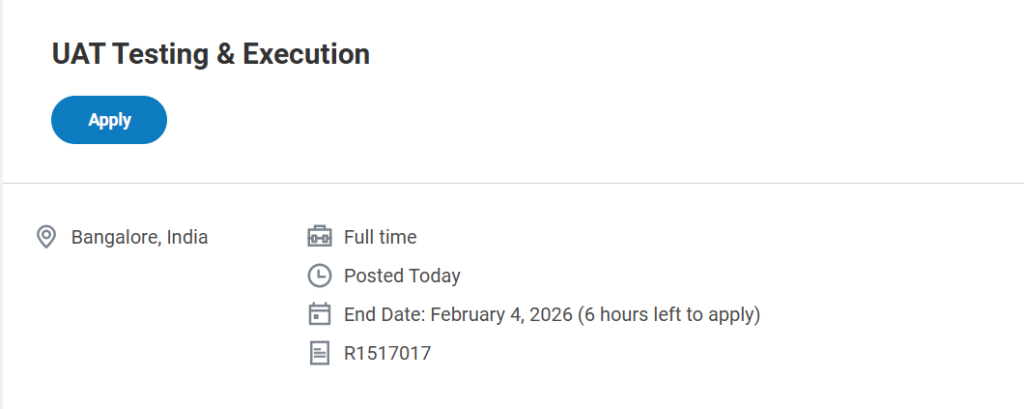Click the 6 hours left to apply note
Image resolution: width=1024 pixels, height=409 pixels.
670,314
